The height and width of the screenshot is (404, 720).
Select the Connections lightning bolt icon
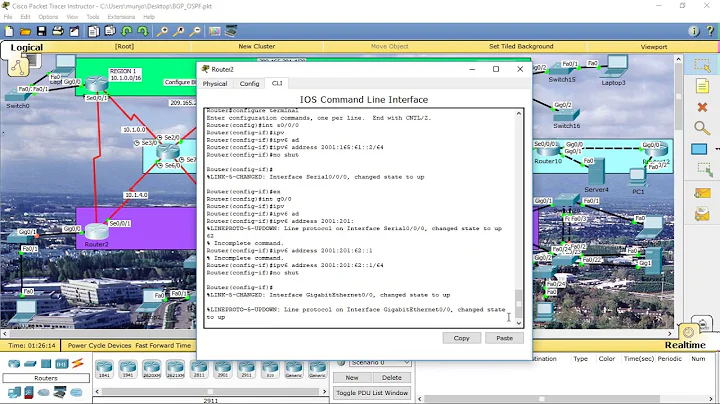point(78,363)
